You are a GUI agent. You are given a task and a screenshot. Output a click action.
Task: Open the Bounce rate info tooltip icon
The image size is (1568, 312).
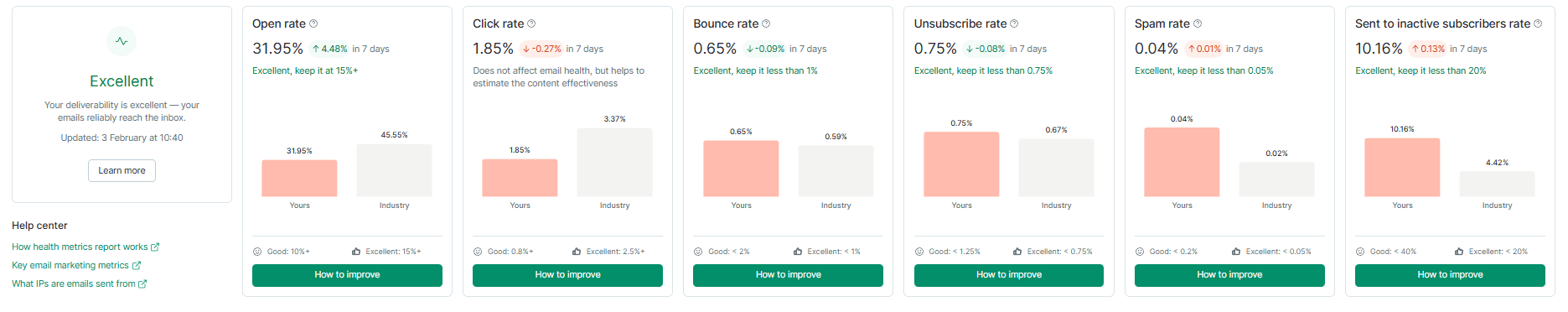click(766, 23)
